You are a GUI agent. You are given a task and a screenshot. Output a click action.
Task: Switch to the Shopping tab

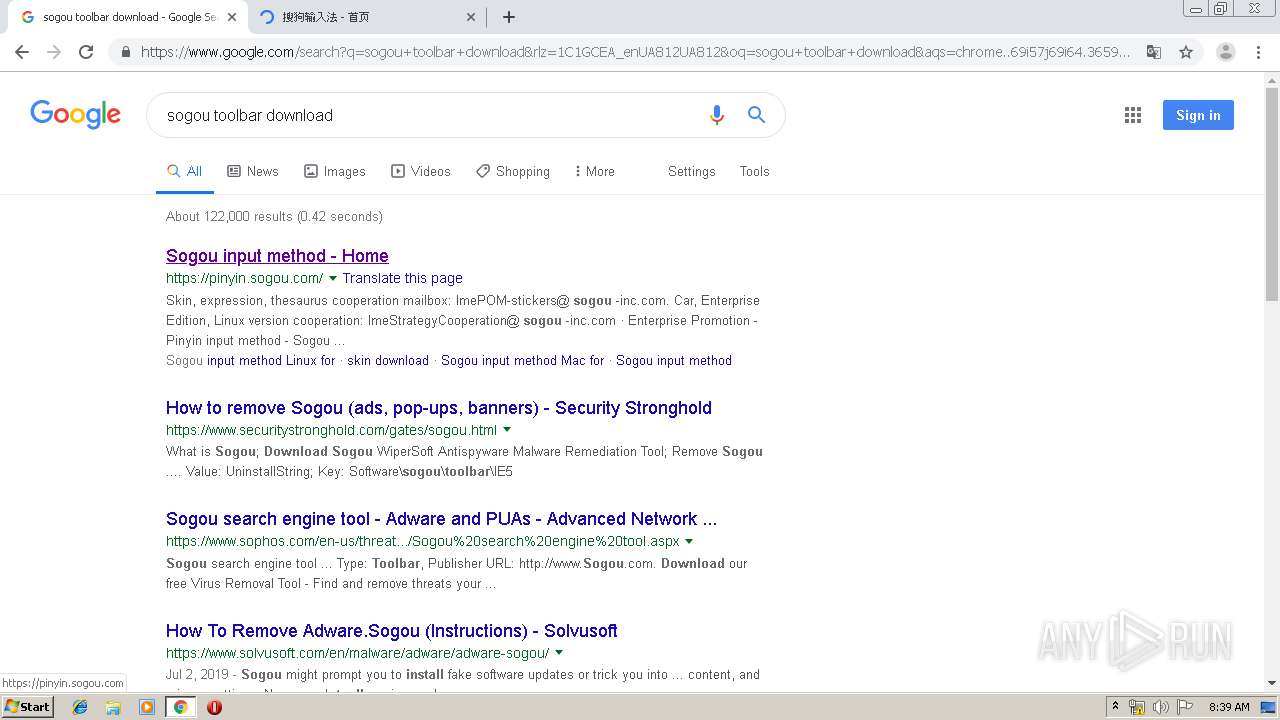point(513,171)
